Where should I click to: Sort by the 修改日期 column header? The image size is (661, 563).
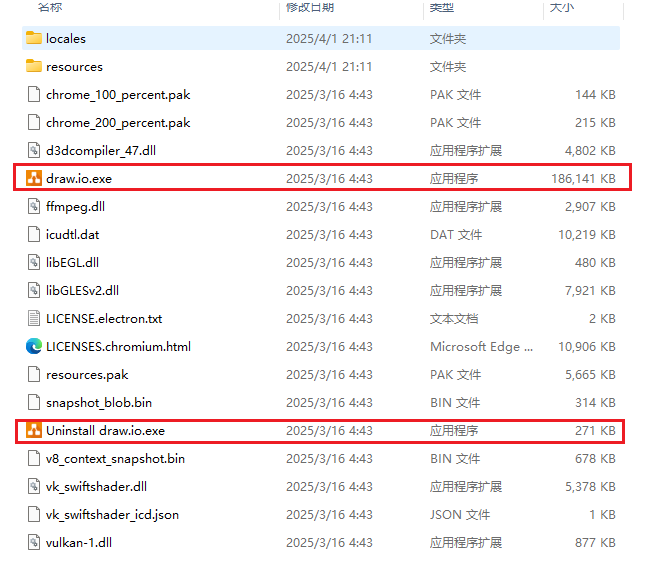[310, 7]
